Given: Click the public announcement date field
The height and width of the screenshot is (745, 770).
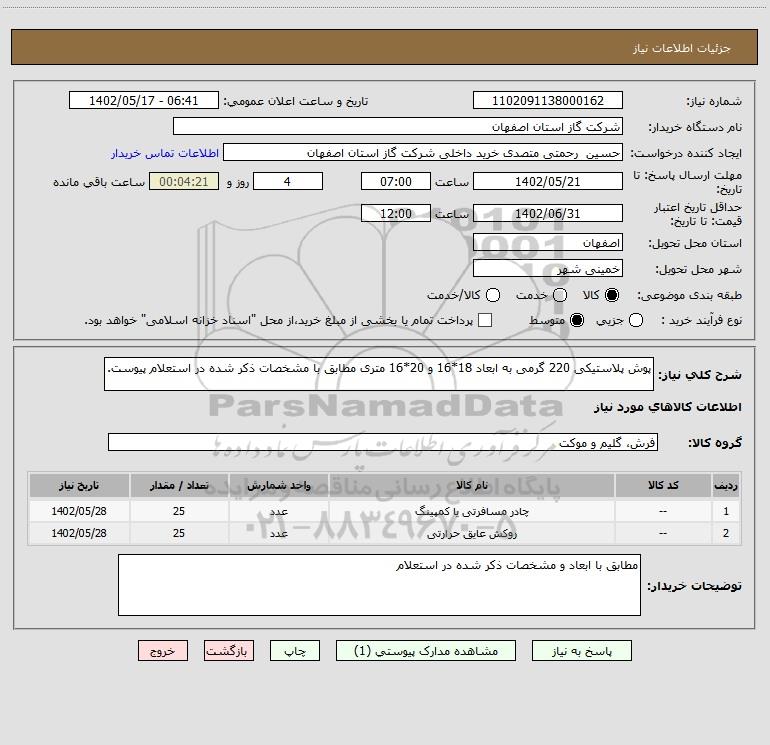Looking at the screenshot, I should point(144,100).
